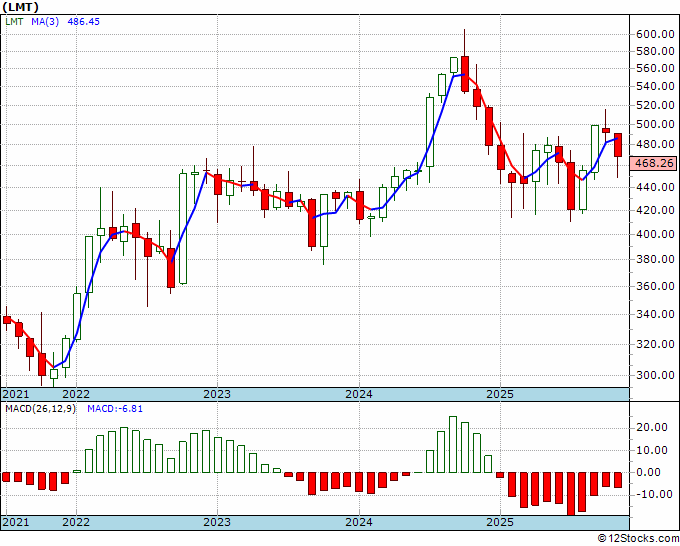Image resolution: width=680 pixels, height=546 pixels.
Task: Click 2021 on the MACD panel time axis
Action: tap(16, 522)
